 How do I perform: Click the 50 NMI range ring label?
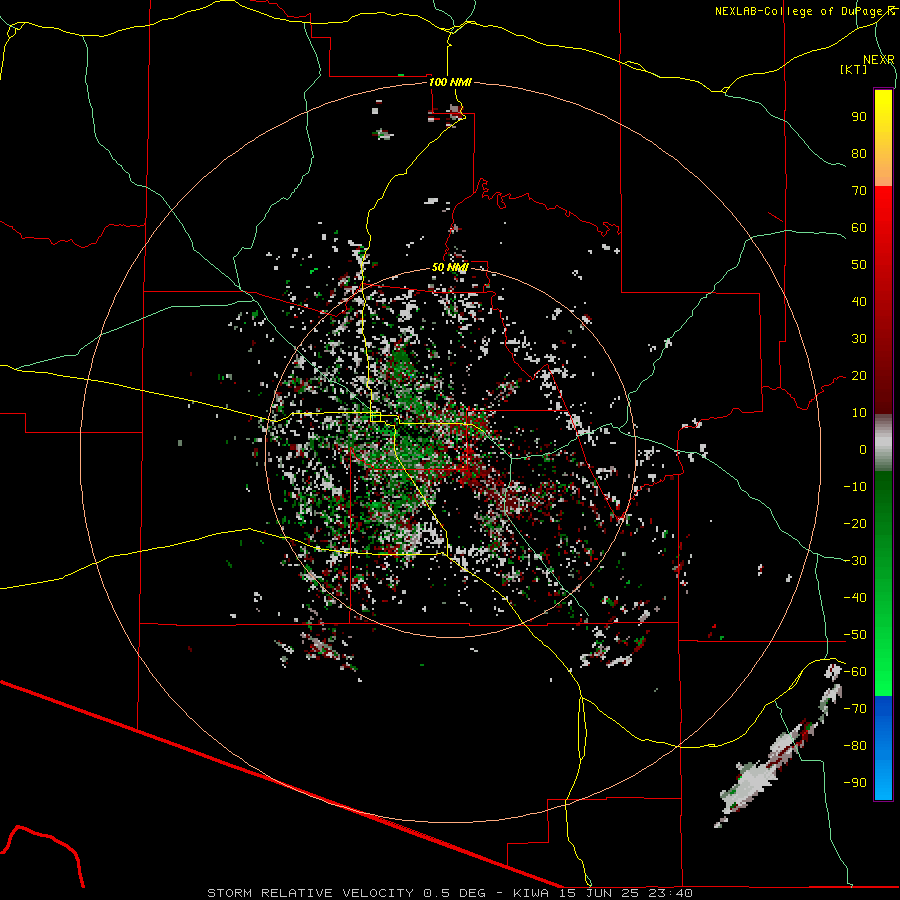[450, 267]
